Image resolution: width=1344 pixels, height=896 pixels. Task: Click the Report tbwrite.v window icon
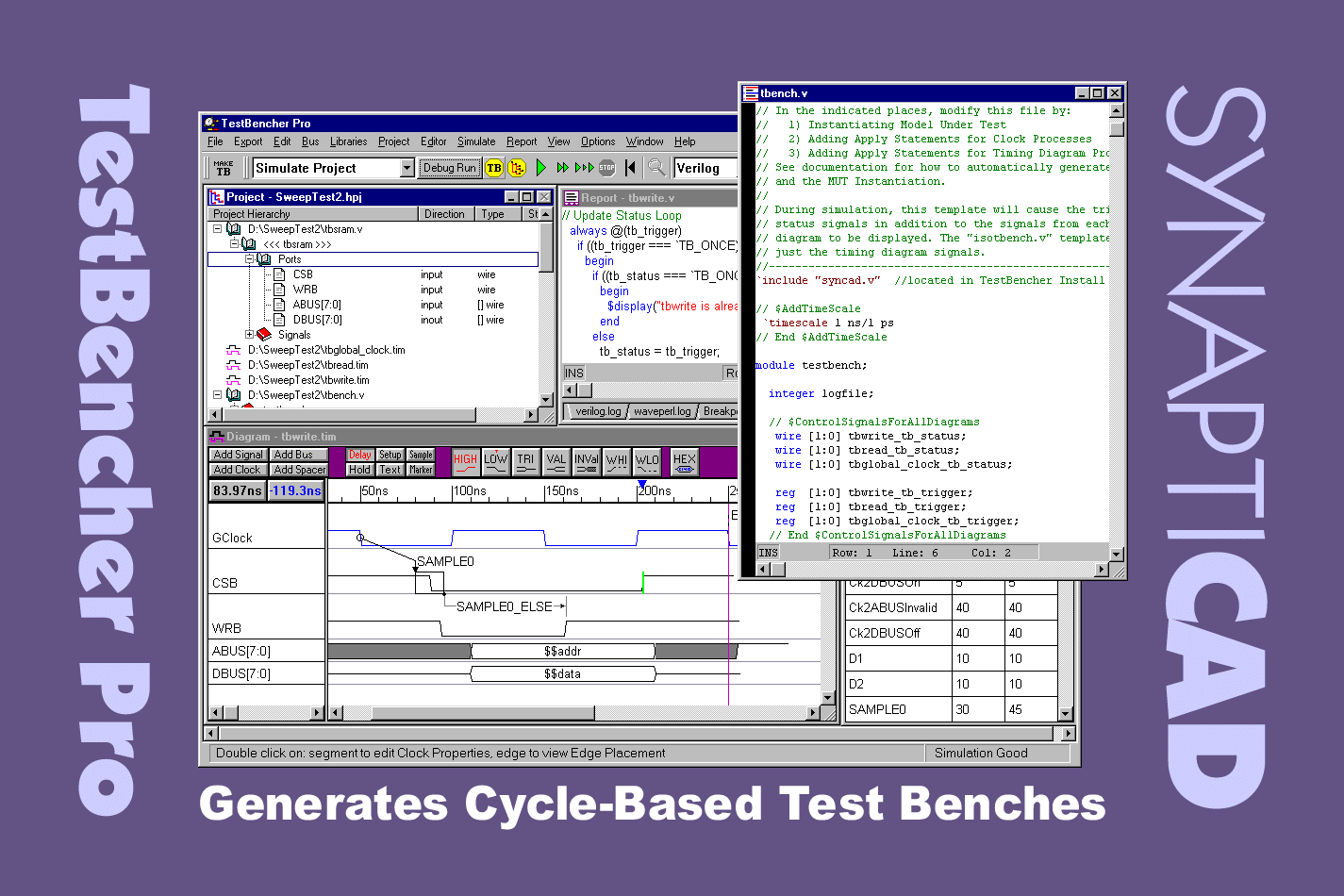point(571,198)
